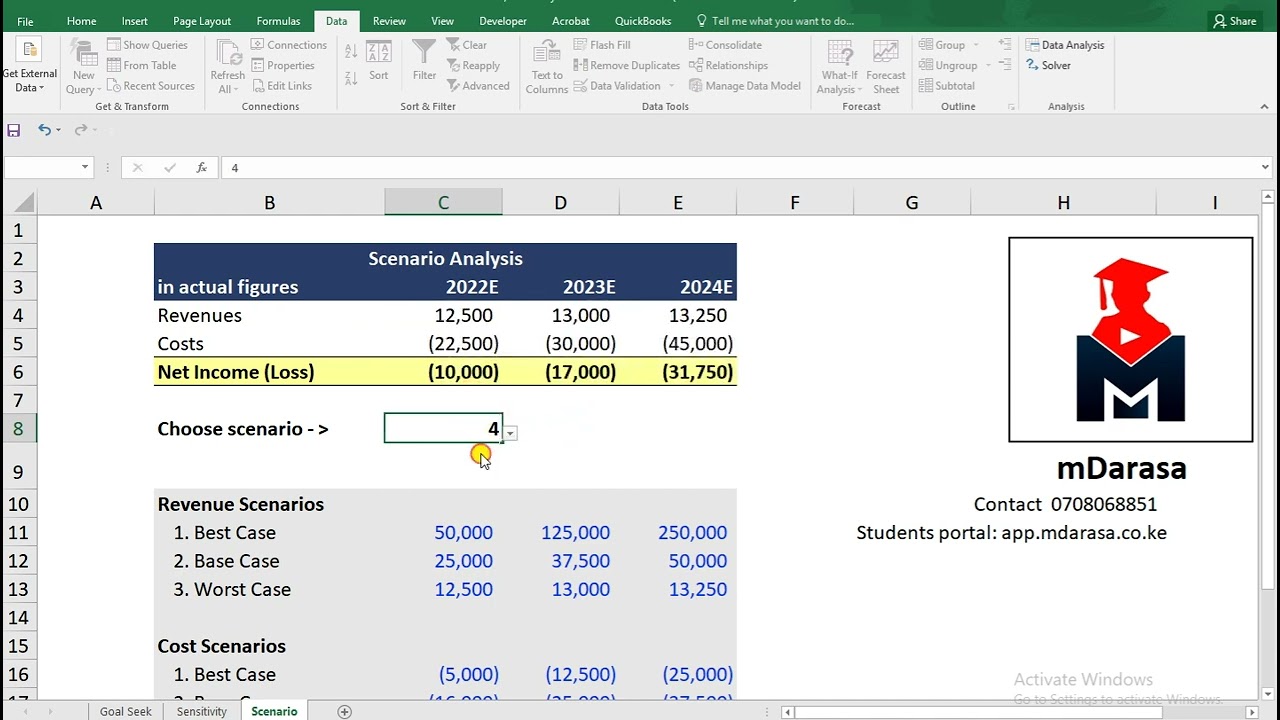Select cell with 2022E revenue 12,500

coord(443,315)
